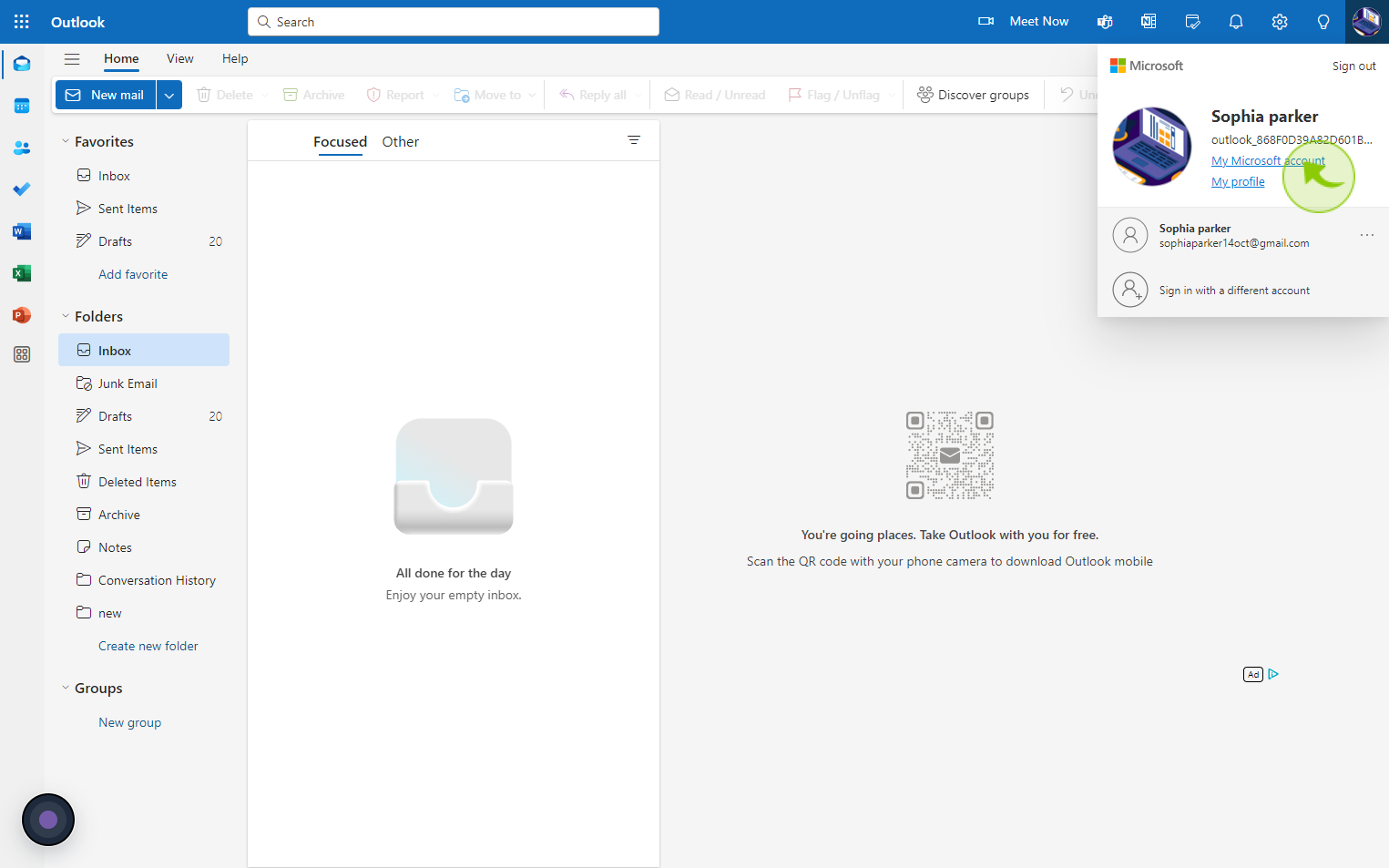Viewport: 1389px width, 868px height.
Task: Open more options for Sophia parker account
Action: coord(1367,235)
